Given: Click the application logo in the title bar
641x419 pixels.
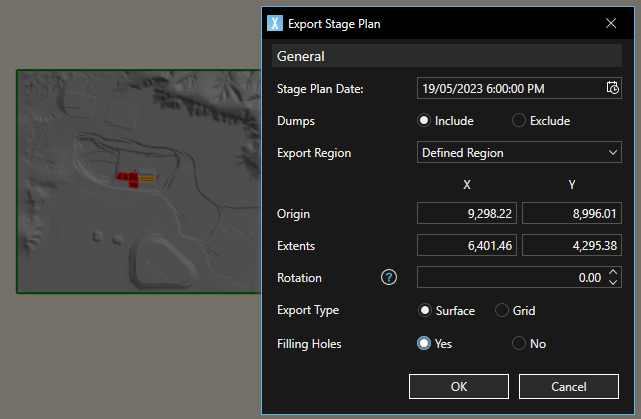Looking at the screenshot, I should (275, 22).
